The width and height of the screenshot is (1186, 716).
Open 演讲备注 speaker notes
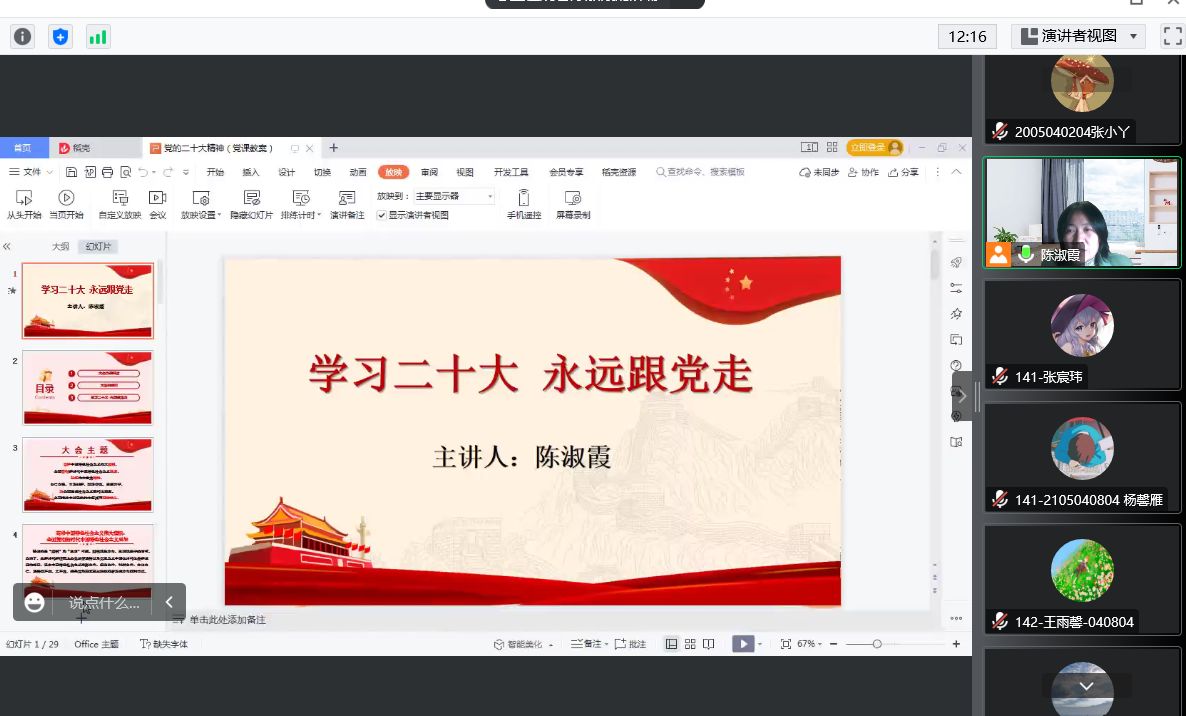click(347, 198)
